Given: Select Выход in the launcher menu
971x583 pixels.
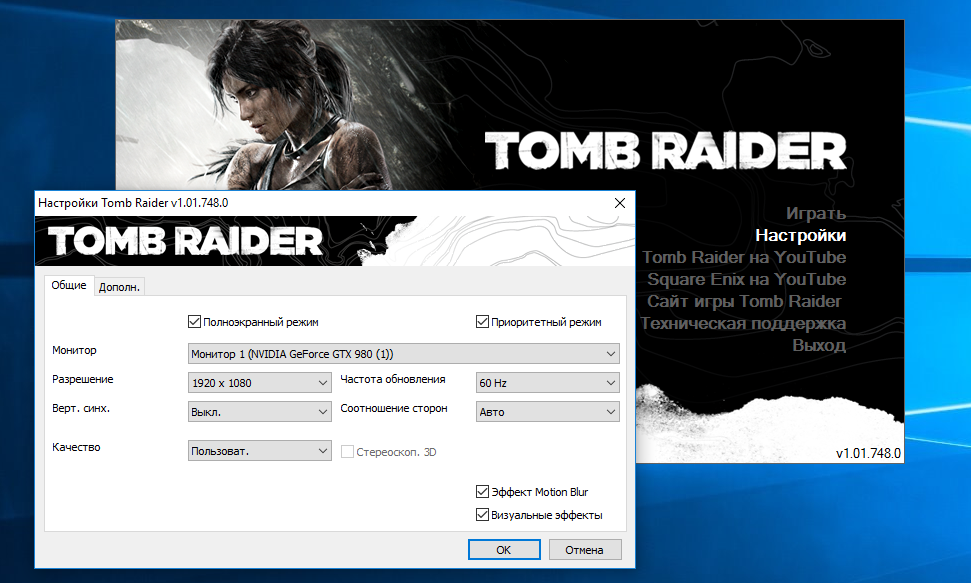Looking at the screenshot, I should coord(819,345).
